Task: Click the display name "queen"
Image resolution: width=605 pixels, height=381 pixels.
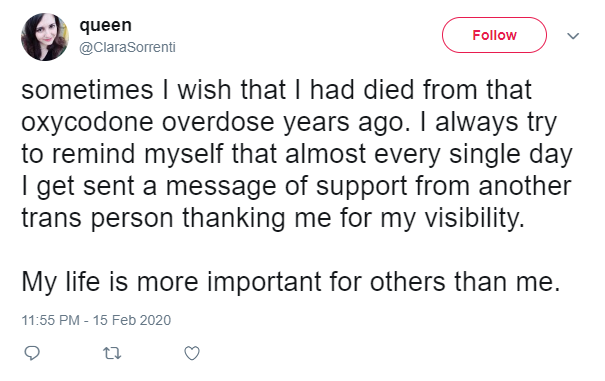Action: 105,25
